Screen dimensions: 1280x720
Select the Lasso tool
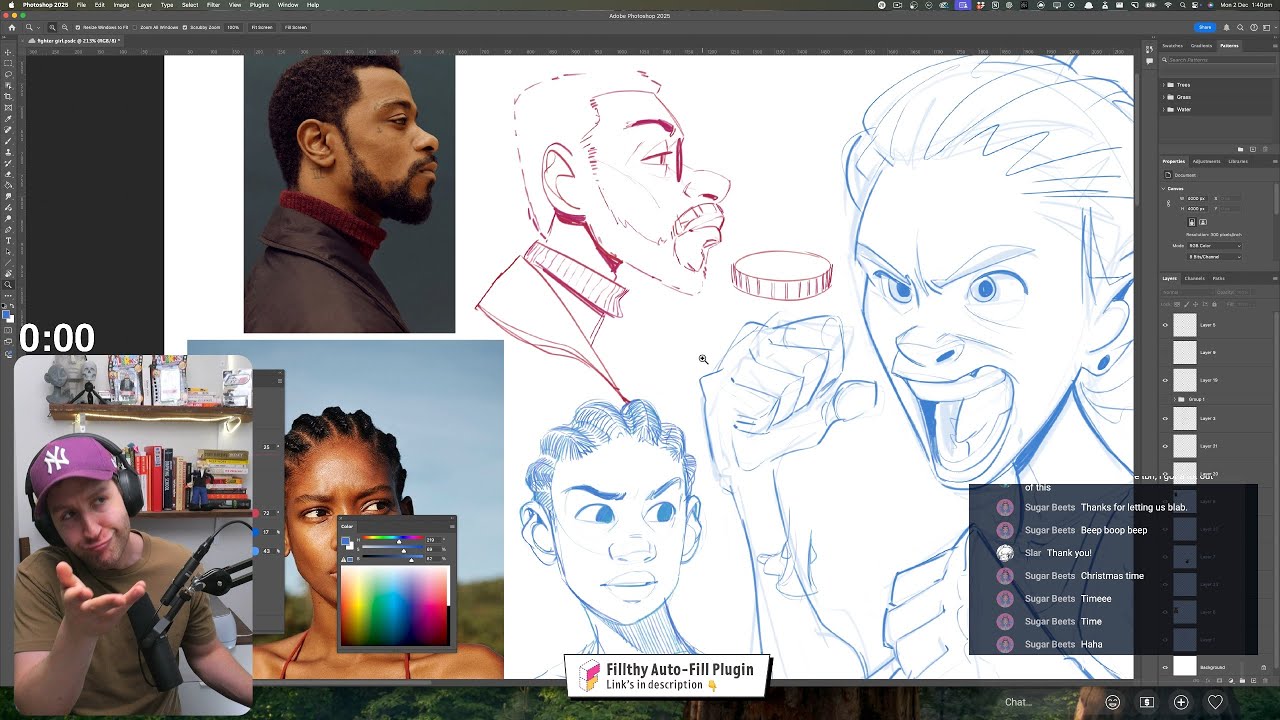click(x=8, y=74)
